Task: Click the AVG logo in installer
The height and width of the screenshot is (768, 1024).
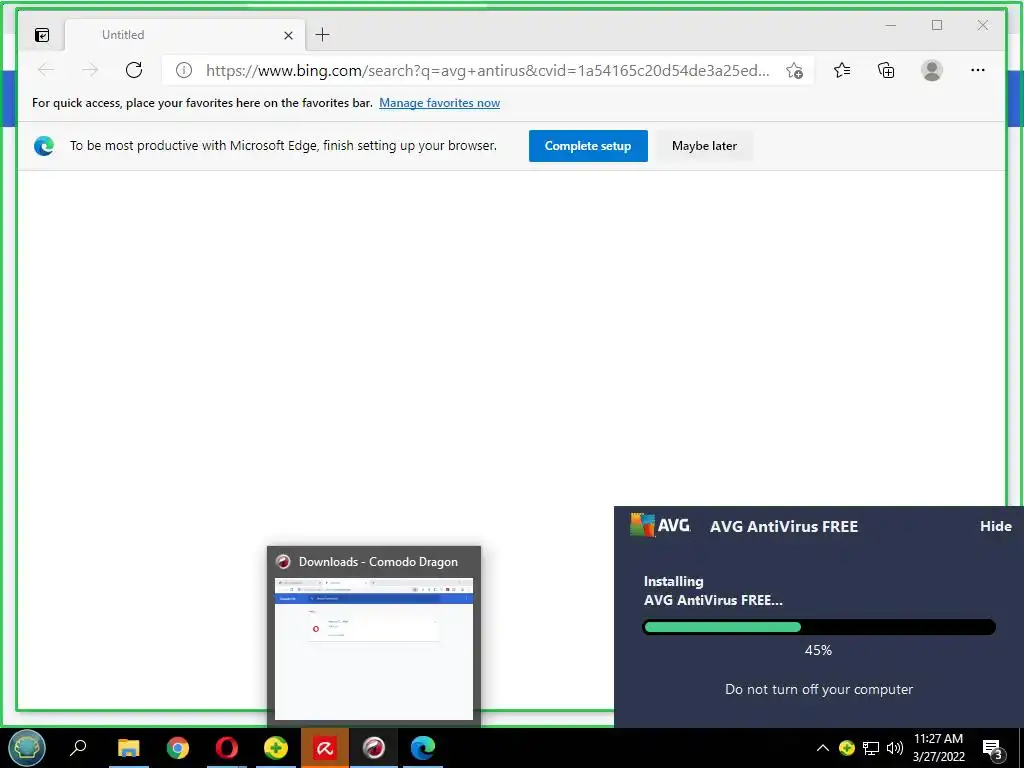Action: click(x=660, y=525)
